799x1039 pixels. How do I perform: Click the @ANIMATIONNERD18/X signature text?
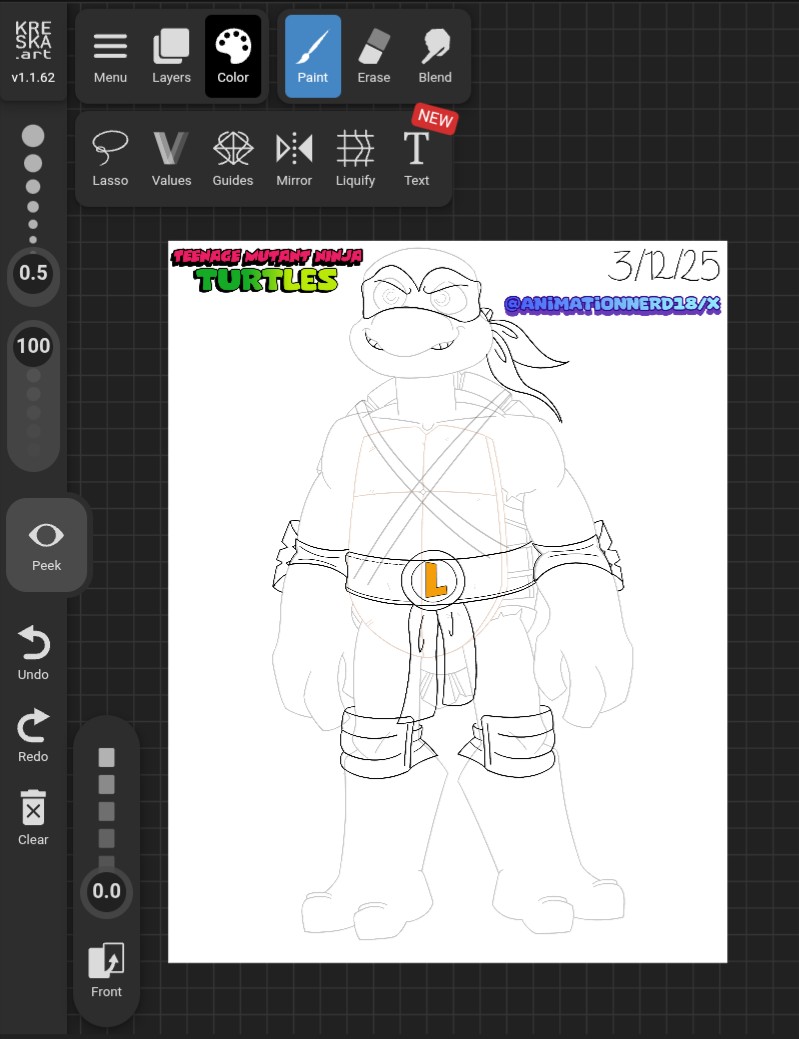point(612,304)
